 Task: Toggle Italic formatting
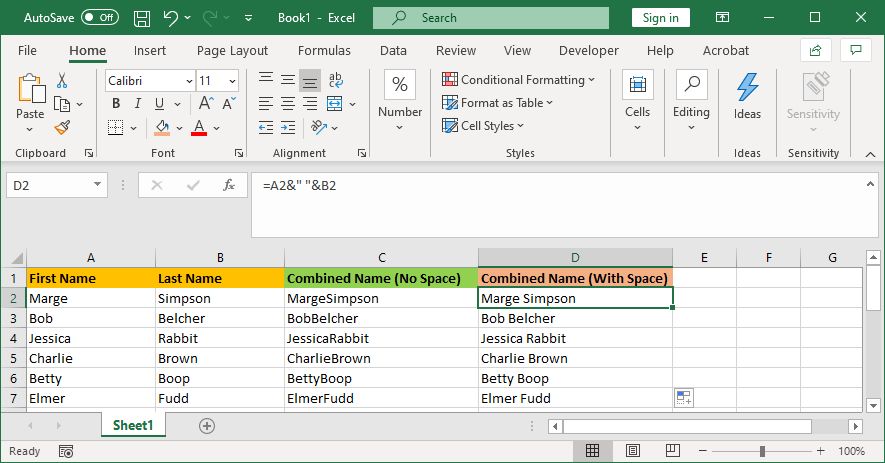coord(137,103)
